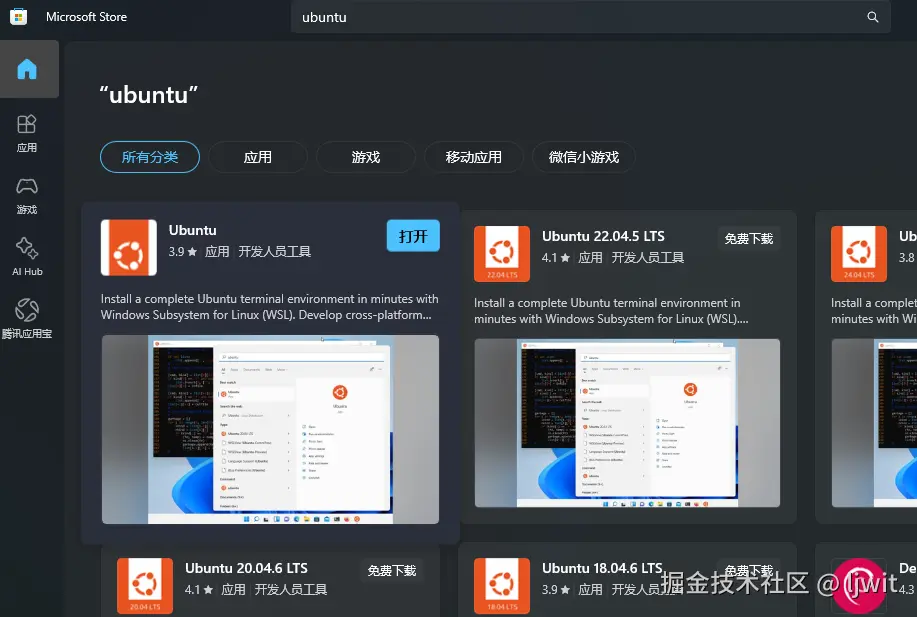Click the Ubuntu 22.04.5 LTS app icon
This screenshot has height=617, width=917.
[x=502, y=254]
